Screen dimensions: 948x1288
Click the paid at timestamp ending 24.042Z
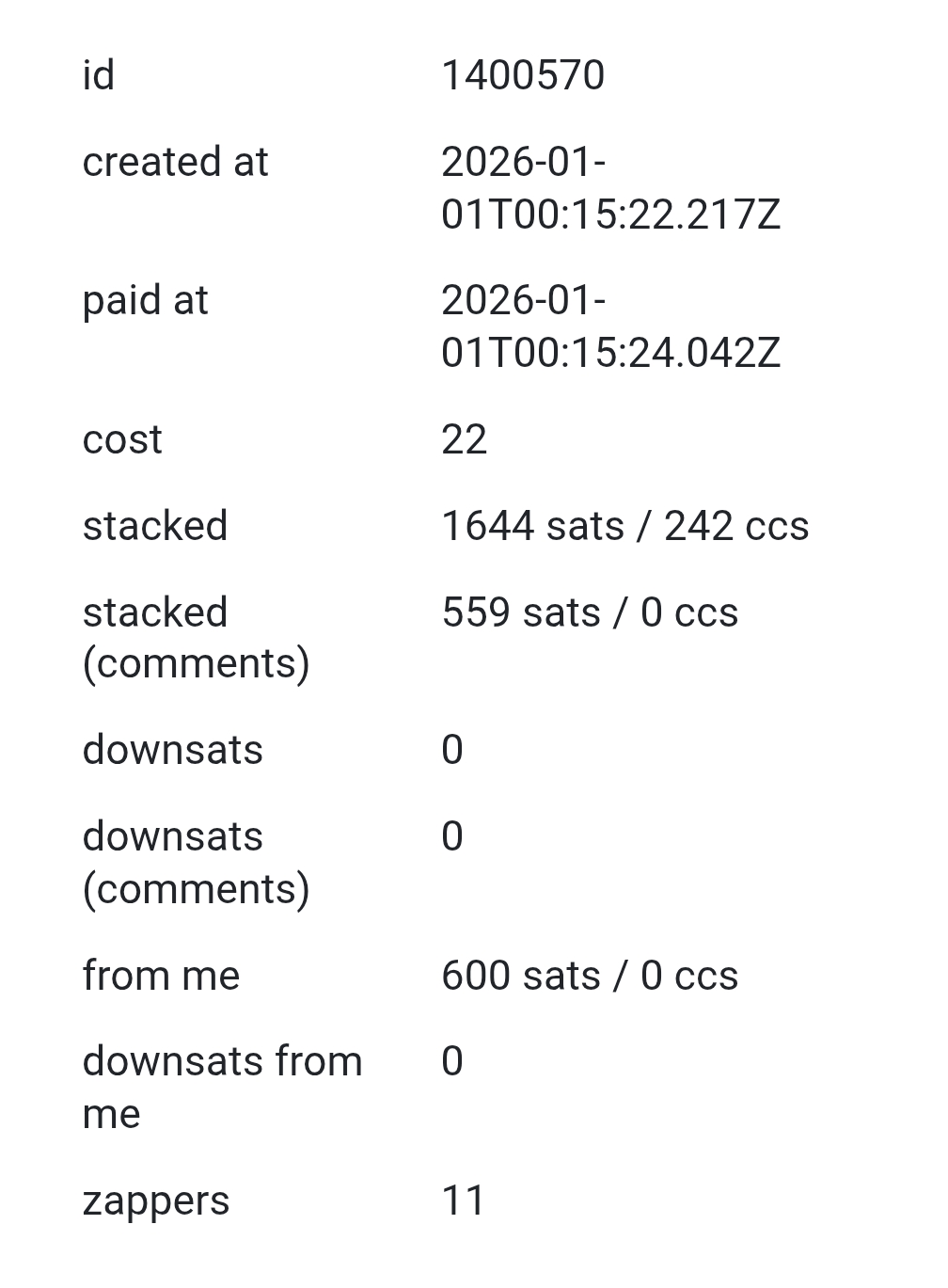tap(609, 326)
